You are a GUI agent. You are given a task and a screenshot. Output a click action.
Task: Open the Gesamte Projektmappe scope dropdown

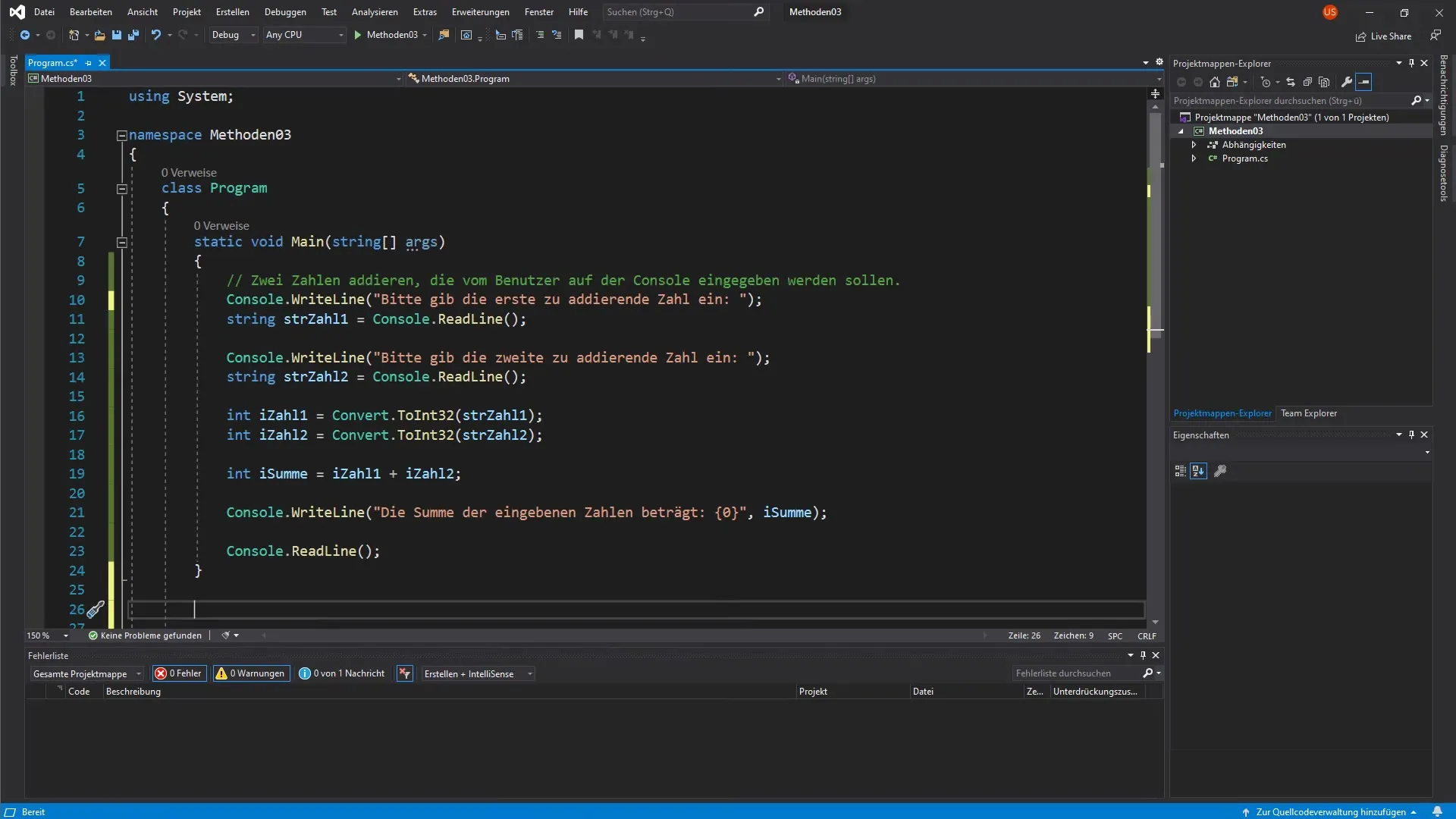coord(87,673)
